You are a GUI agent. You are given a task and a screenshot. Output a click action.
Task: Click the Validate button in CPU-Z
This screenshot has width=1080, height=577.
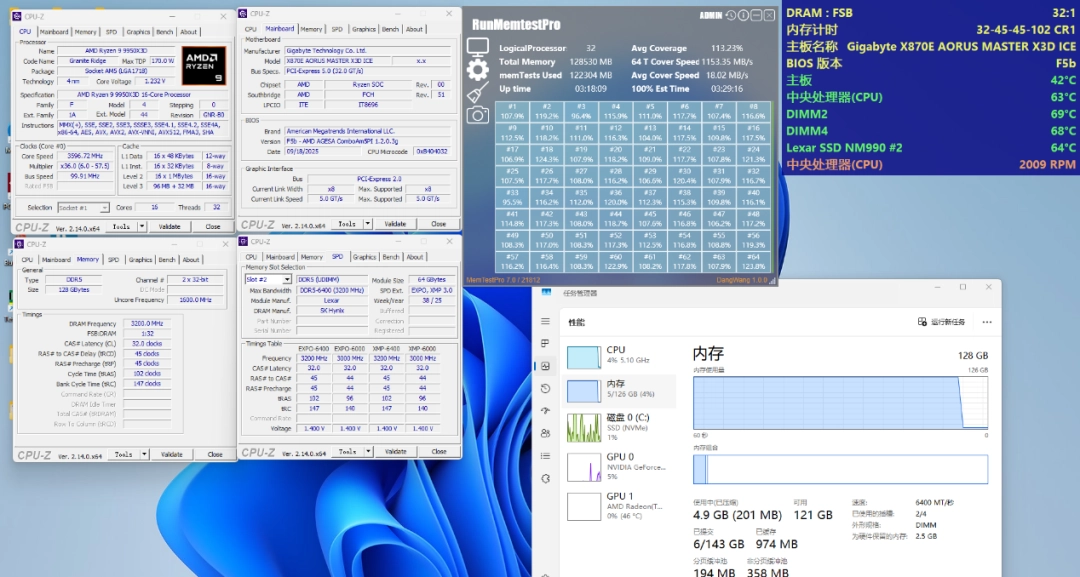pyautogui.click(x=396, y=451)
